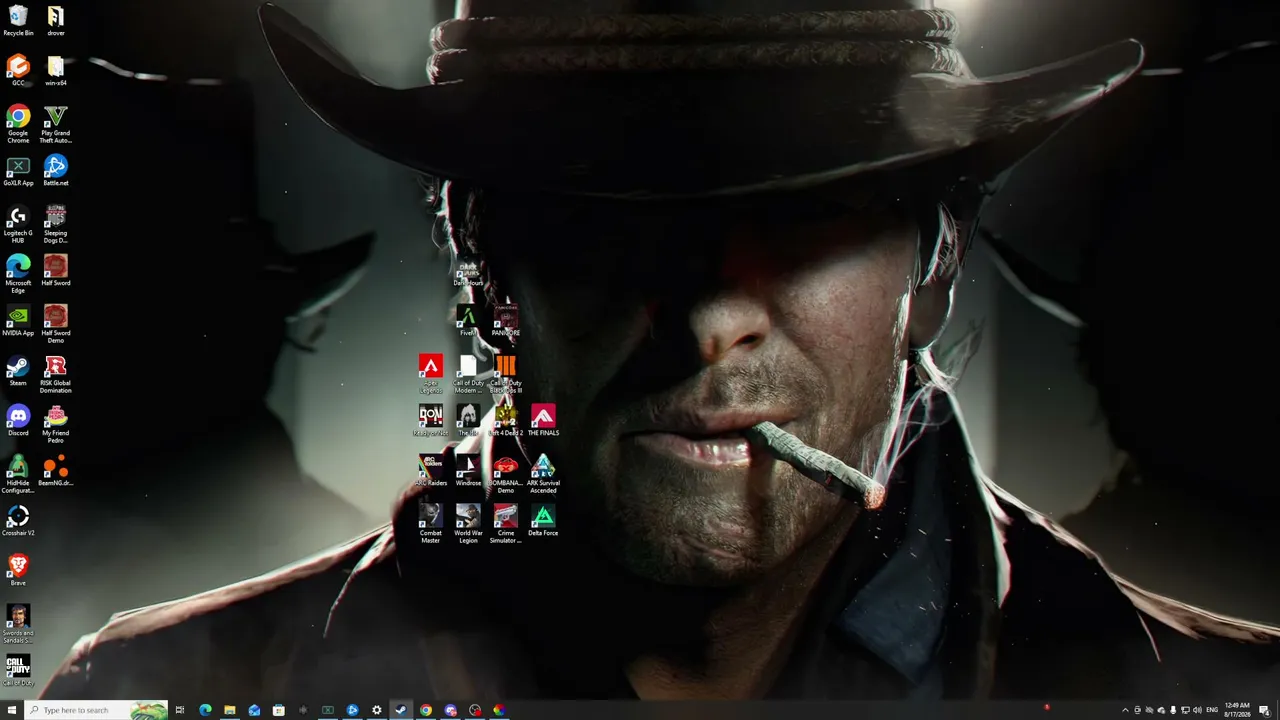The image size is (1280, 720).
Task: Select THE FINALS game shortcut
Action: tap(543, 420)
